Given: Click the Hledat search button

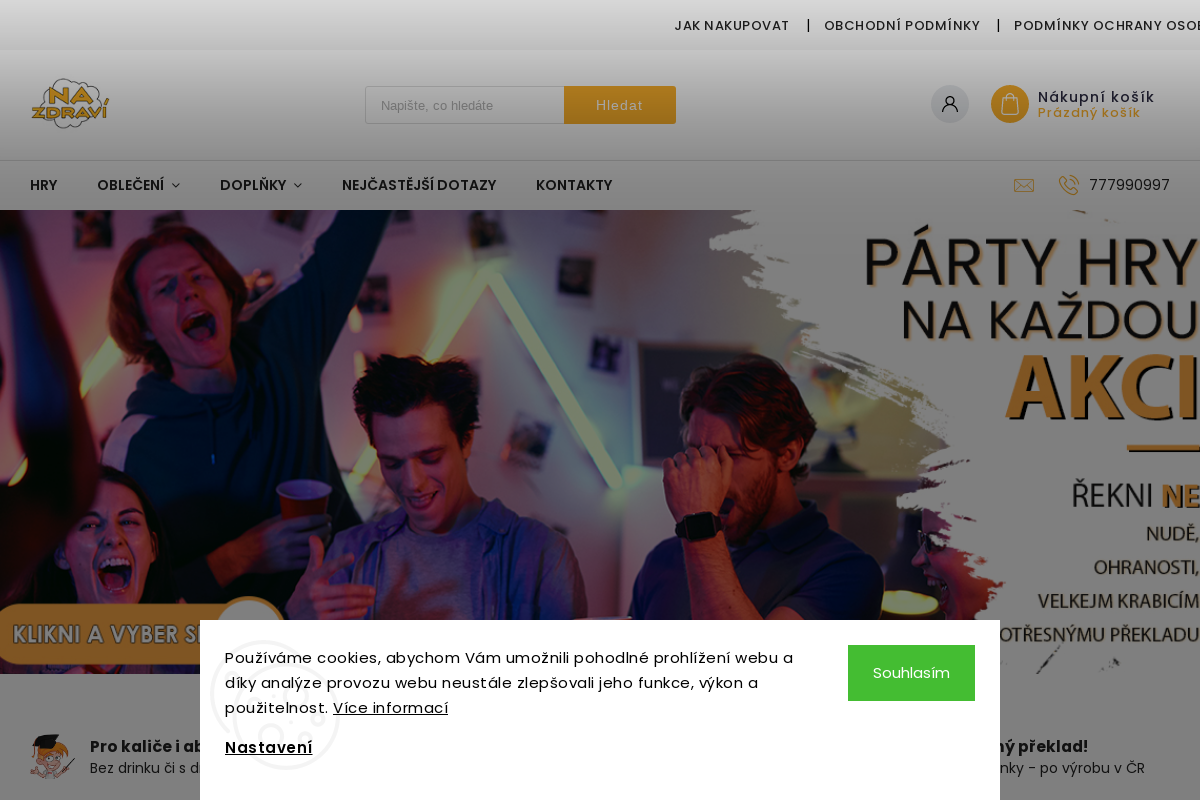Looking at the screenshot, I should click(620, 105).
